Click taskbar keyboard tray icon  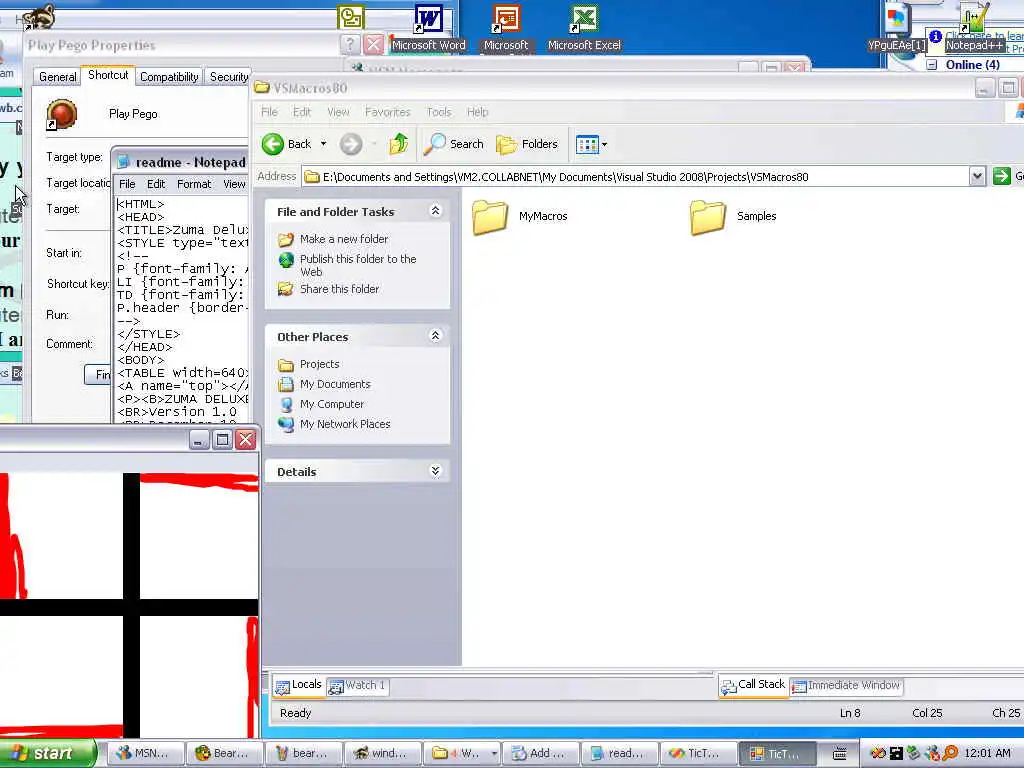tap(839, 753)
